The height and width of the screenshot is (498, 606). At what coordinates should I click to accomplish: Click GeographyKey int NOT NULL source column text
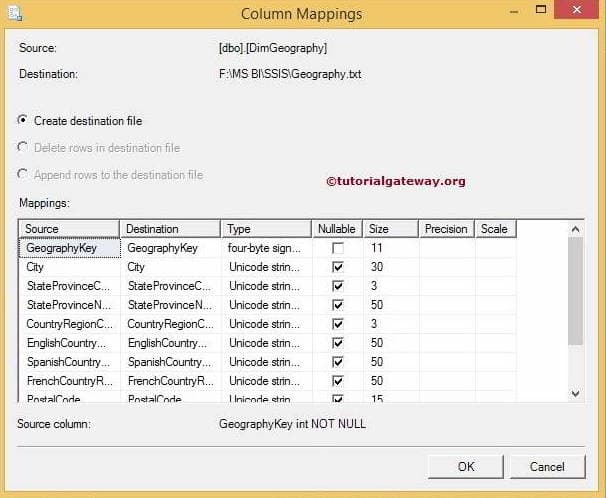tap(292, 424)
